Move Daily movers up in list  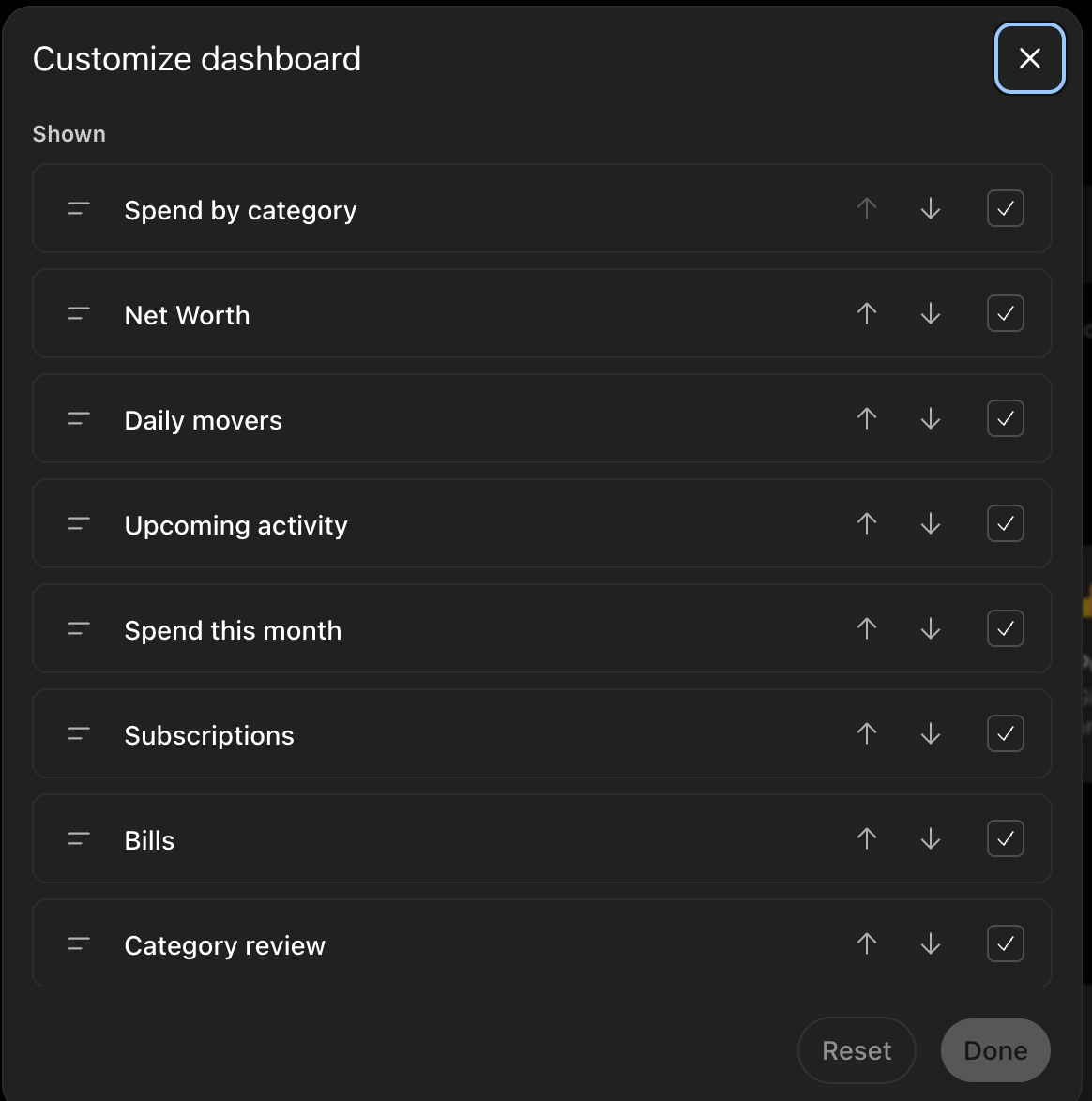pos(867,418)
